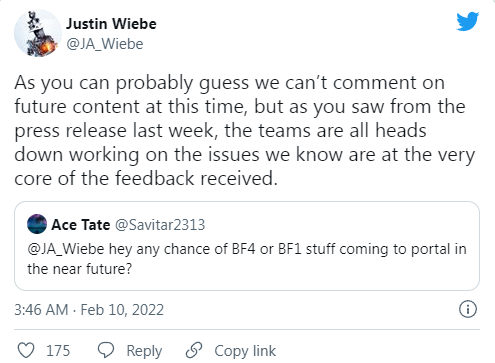Click the reply speech bubble icon
Viewport: 495px width, 363px height.
106,350
